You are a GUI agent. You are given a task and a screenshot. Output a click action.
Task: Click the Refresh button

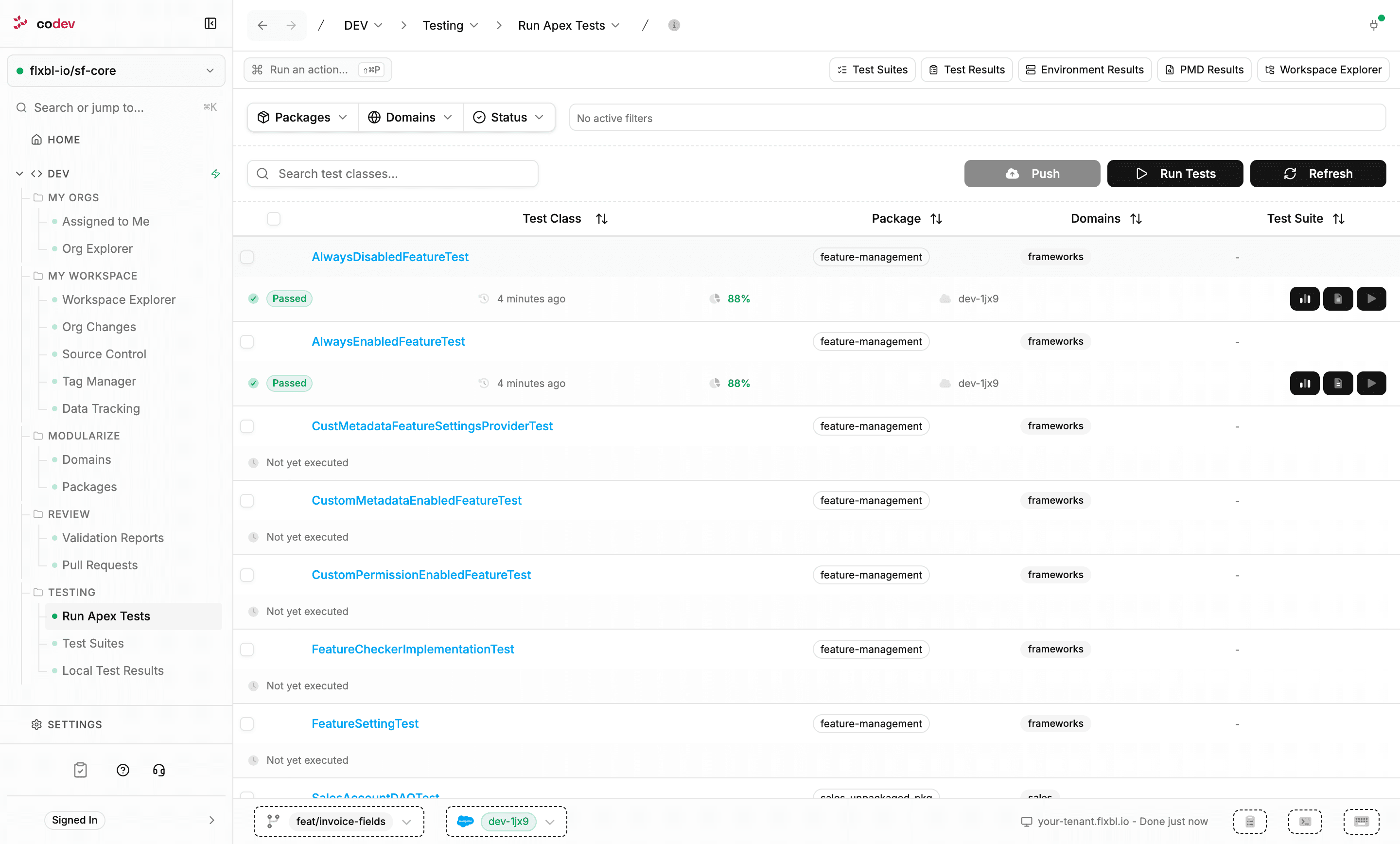coord(1318,174)
